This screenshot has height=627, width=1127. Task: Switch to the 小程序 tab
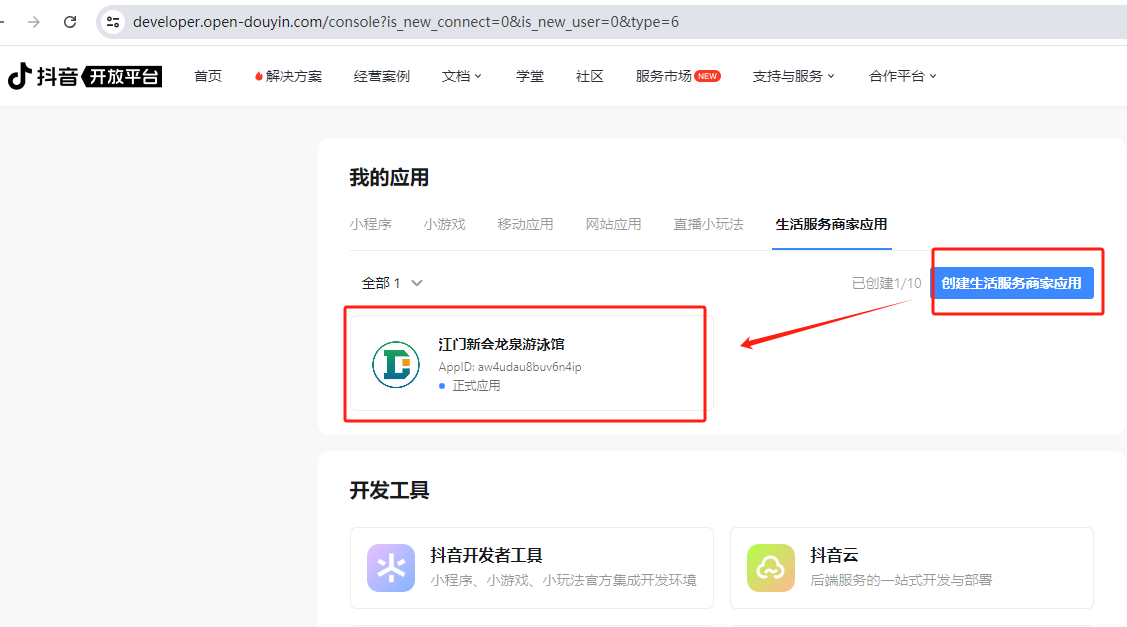[371, 224]
